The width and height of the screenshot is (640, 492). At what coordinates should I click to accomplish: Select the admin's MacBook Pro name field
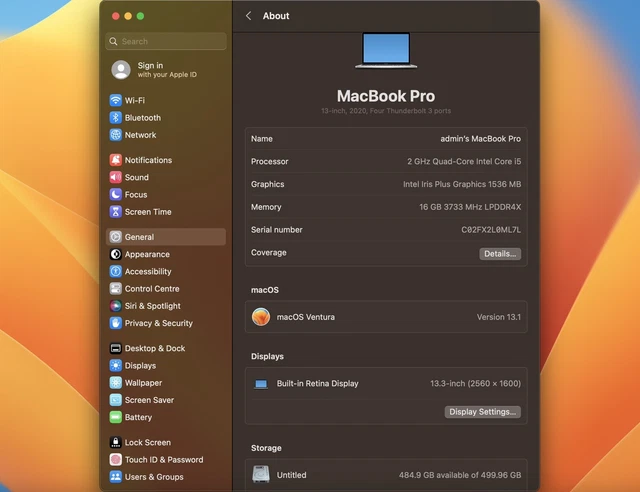(480, 139)
